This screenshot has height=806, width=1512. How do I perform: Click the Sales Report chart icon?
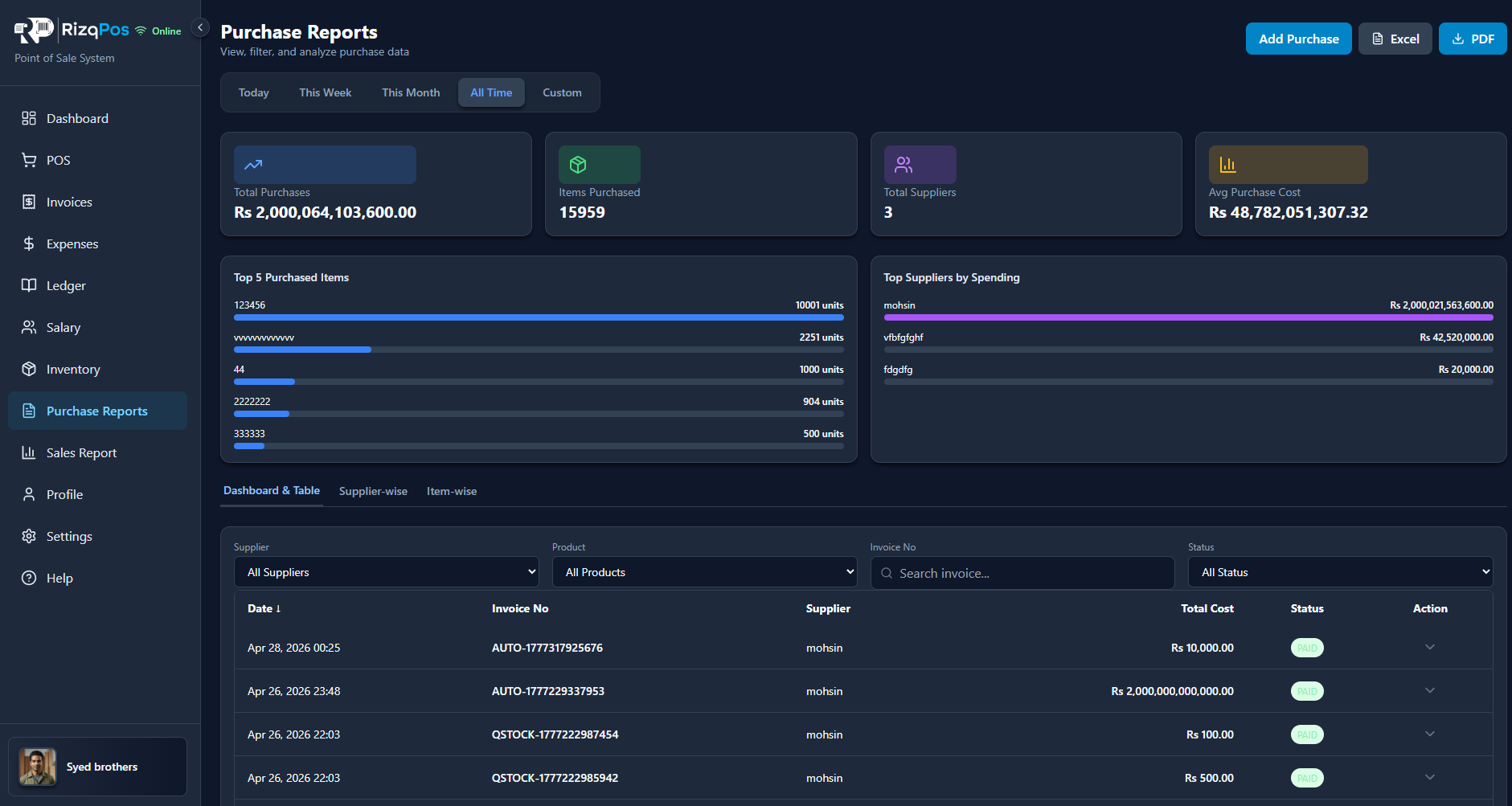(28, 452)
